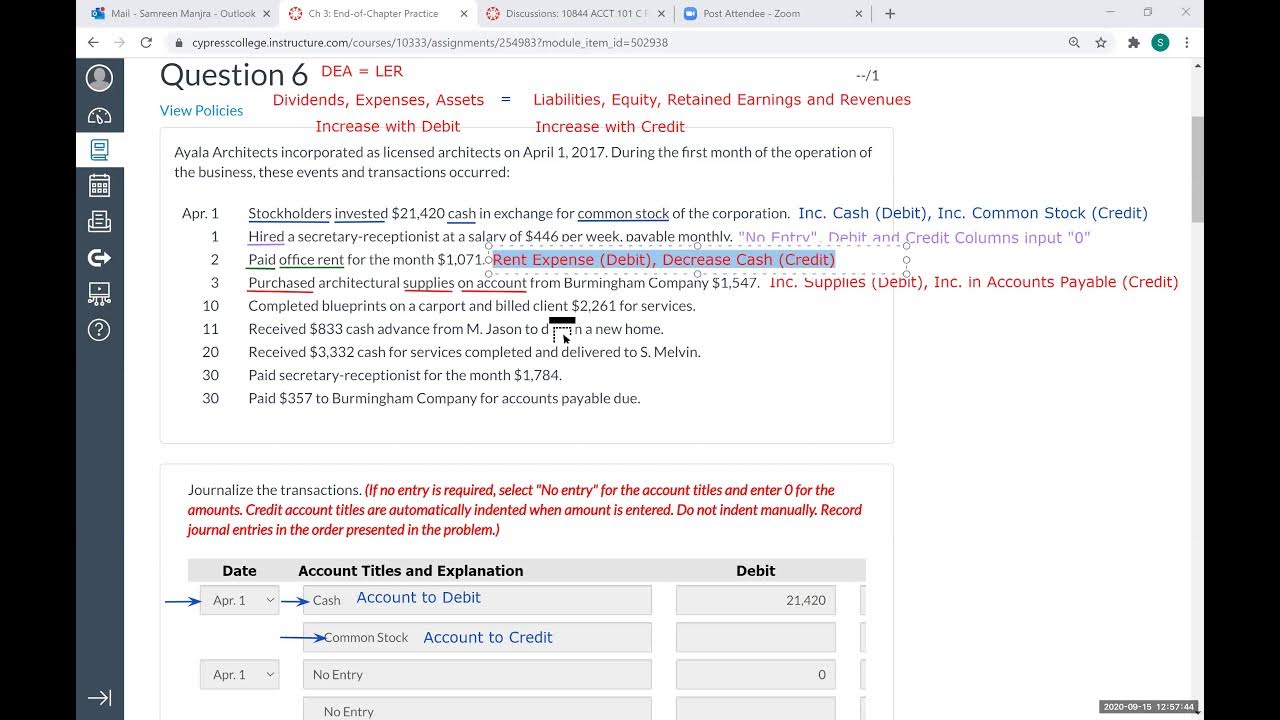
Task: Close the Mail Outlook tab
Action: (x=265, y=14)
